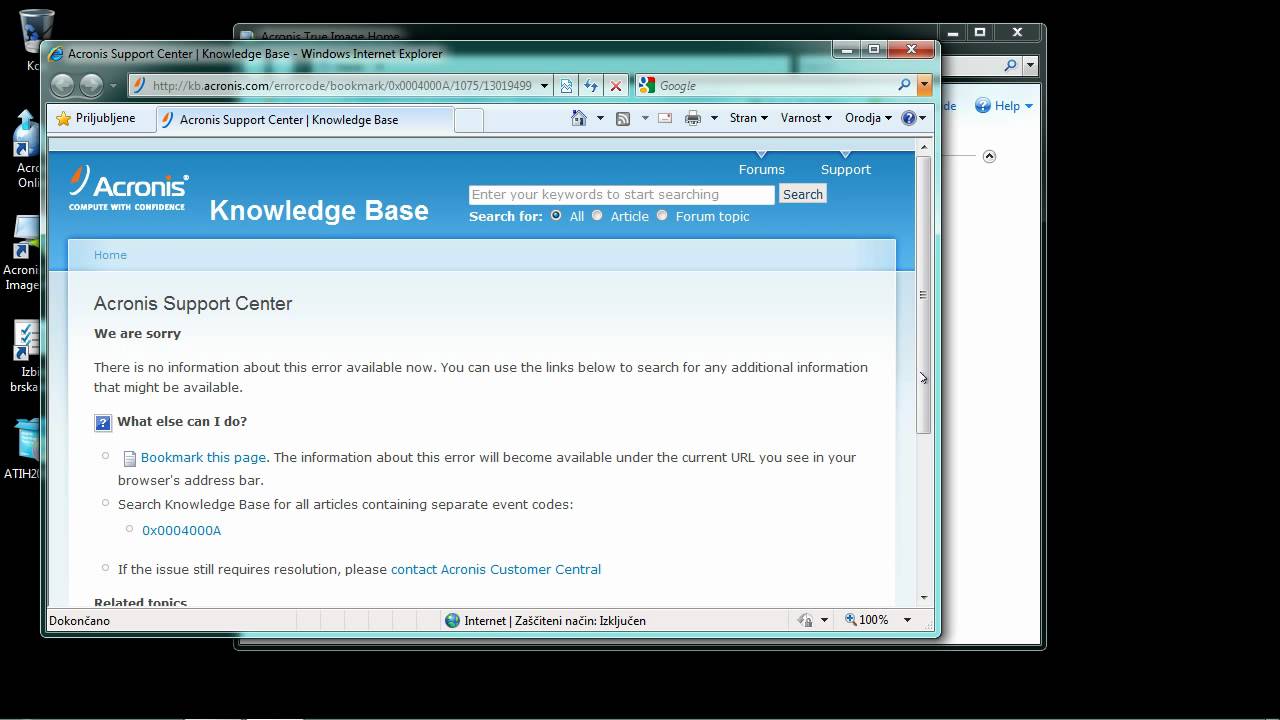Click the scrollbar down arrow
Viewport: 1280px width, 720px height.
[924, 597]
